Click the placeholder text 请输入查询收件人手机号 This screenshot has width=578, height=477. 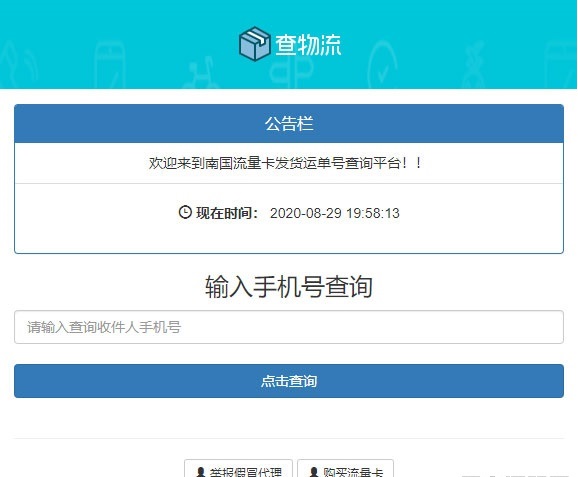(104, 327)
